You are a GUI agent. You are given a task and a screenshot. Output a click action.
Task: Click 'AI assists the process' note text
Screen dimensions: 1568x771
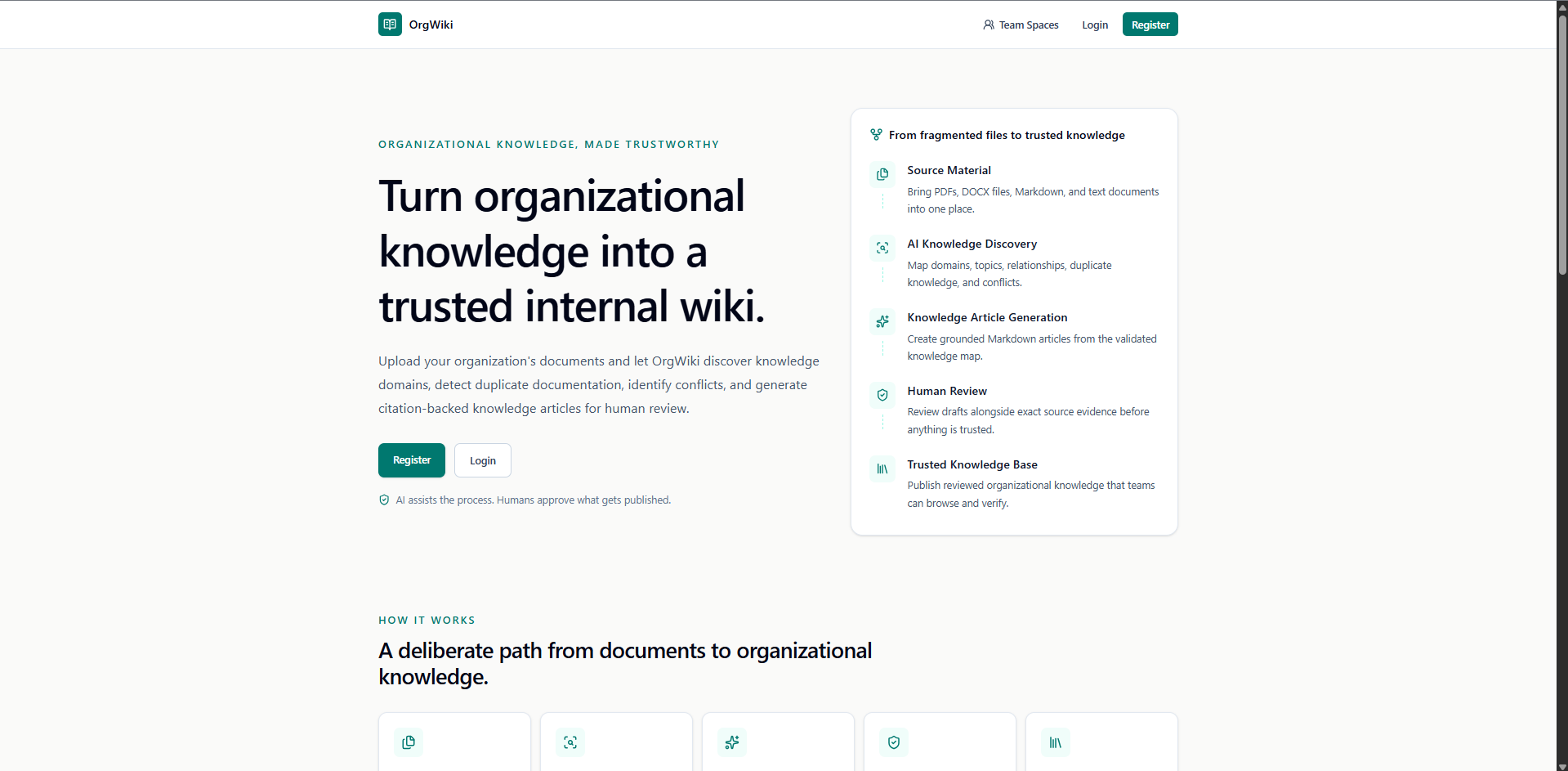tap(534, 500)
